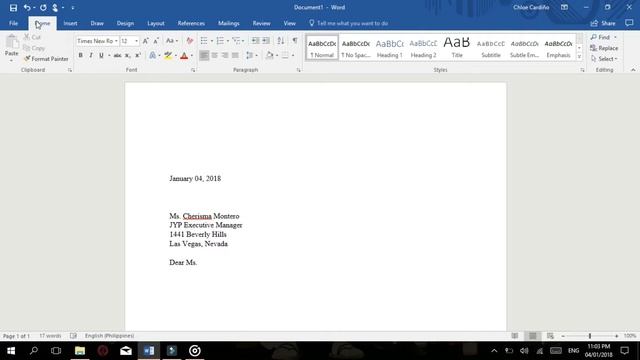
Task: Switch to Read Mode view
Action: coord(515,336)
